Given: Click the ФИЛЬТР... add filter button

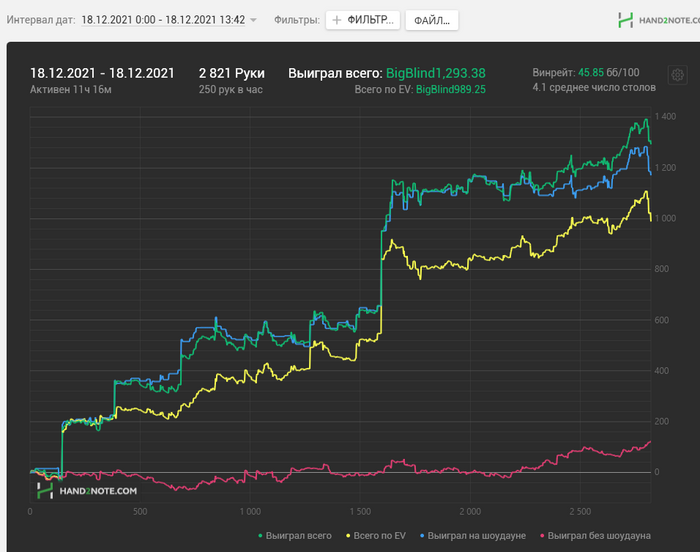Looking at the screenshot, I should (362, 20).
